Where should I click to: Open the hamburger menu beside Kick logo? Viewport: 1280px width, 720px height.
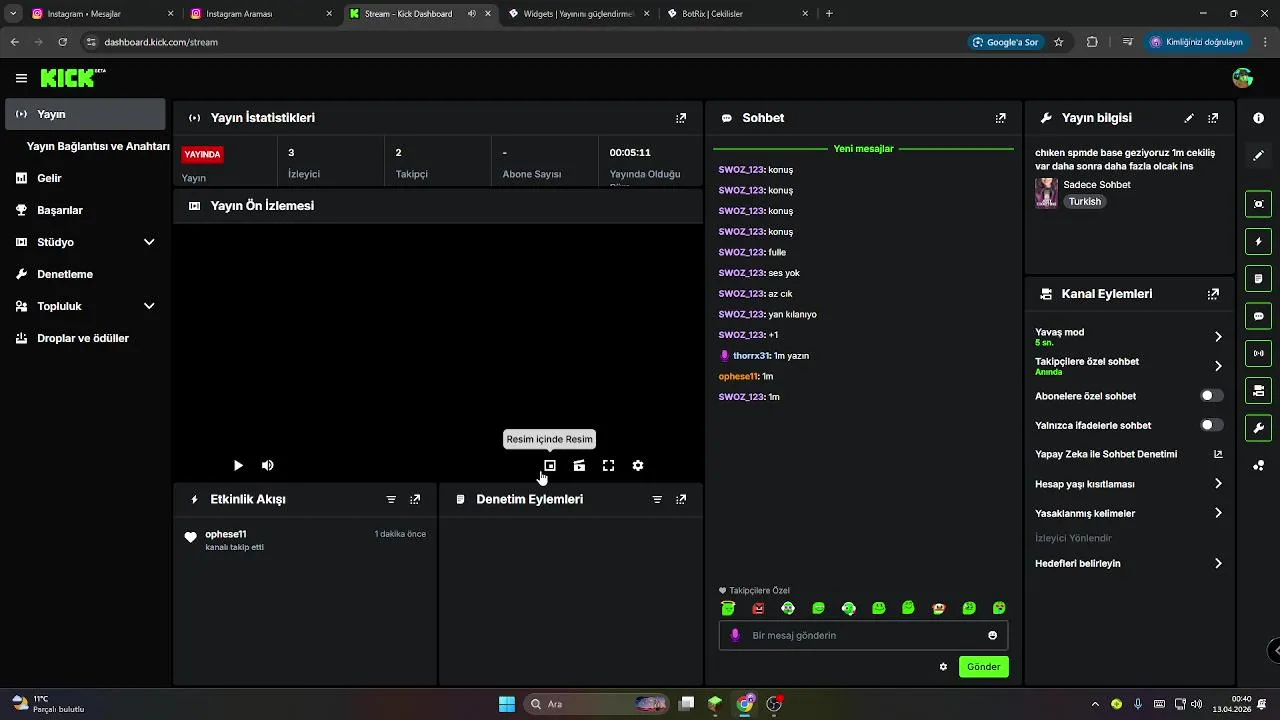21,78
